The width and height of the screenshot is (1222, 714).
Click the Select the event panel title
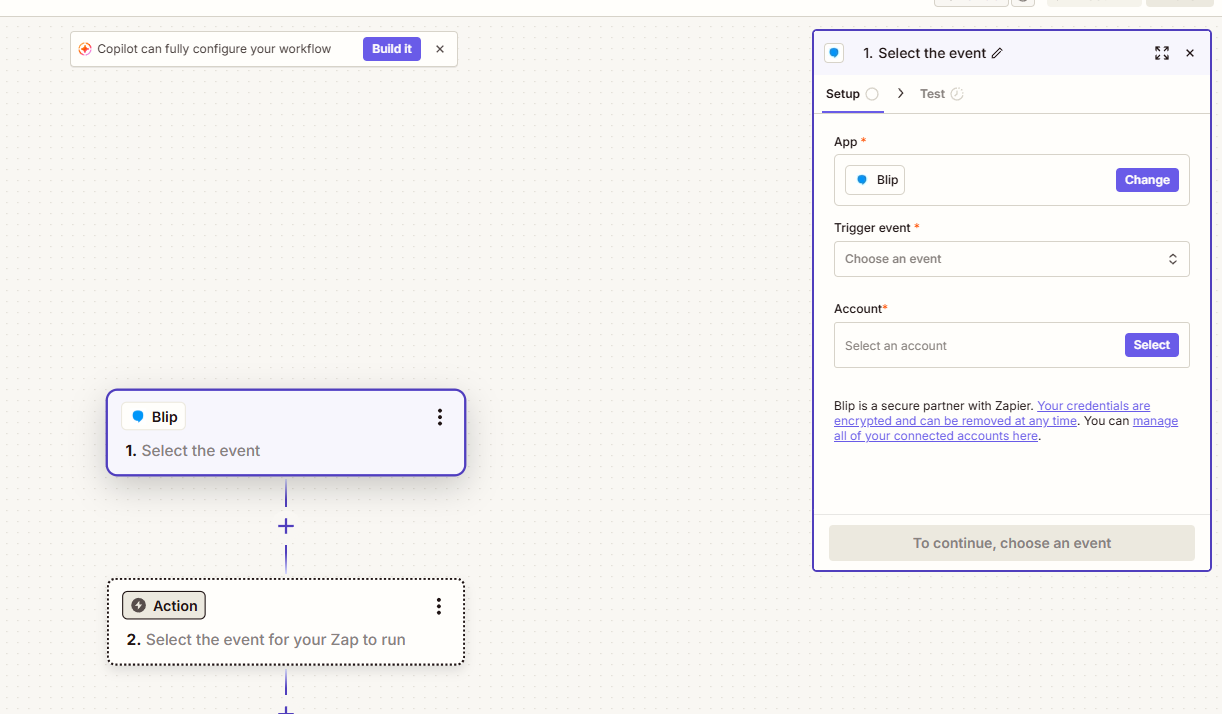click(x=924, y=53)
